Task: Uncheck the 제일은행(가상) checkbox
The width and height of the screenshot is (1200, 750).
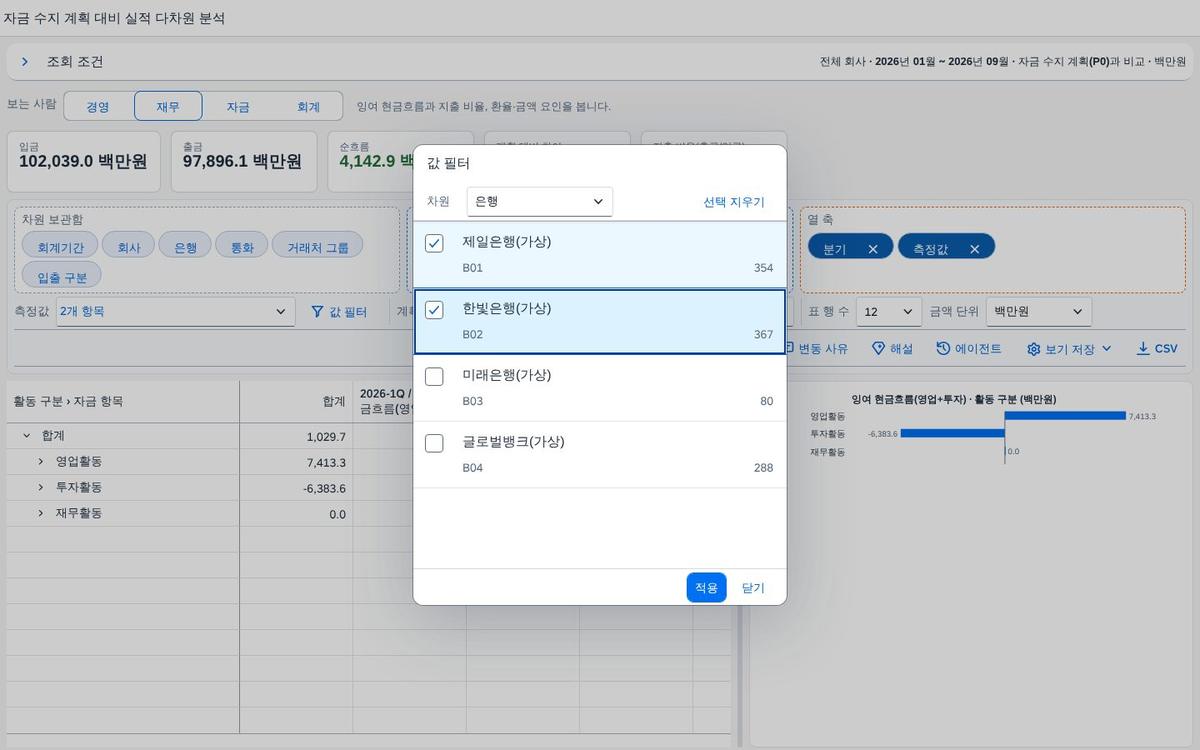Action: 434,243
